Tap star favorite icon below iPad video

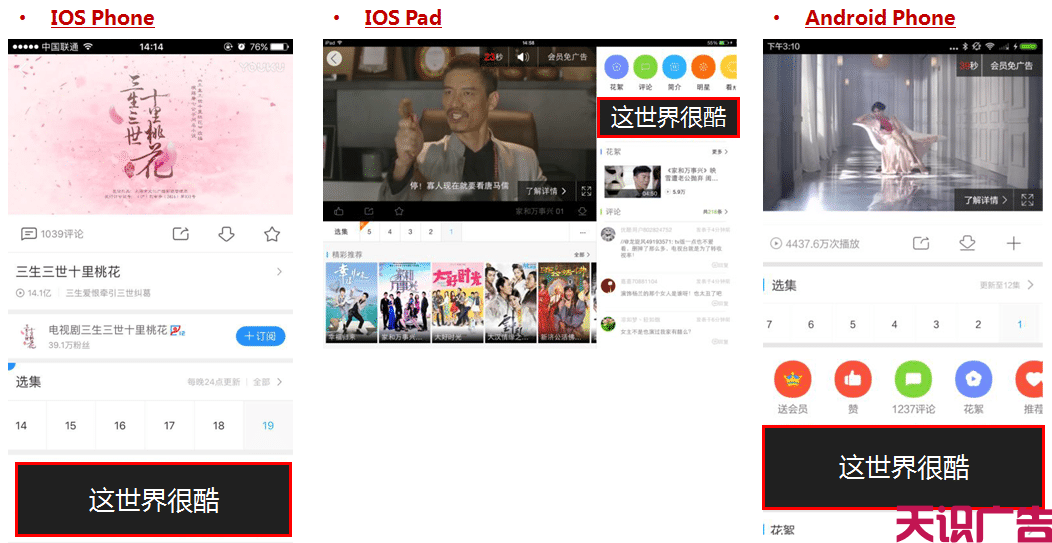(399, 211)
